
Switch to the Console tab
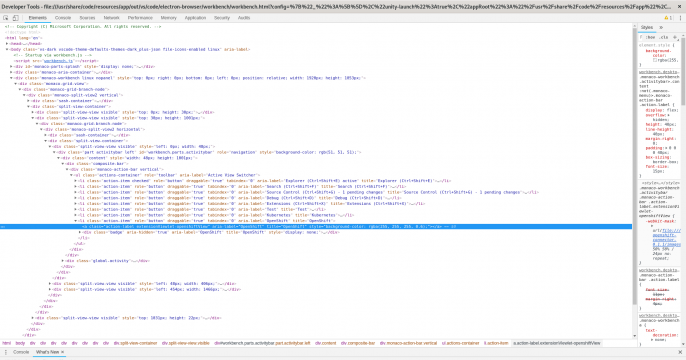tap(63, 18)
